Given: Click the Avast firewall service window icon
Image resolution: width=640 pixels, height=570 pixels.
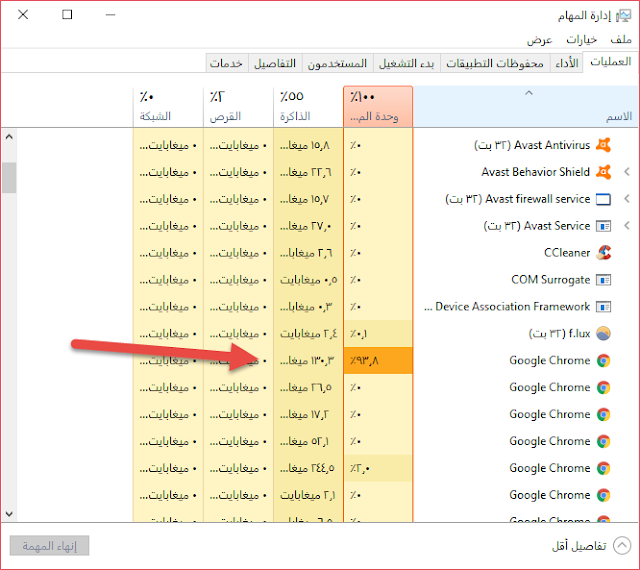Looking at the screenshot, I should pyautogui.click(x=603, y=199).
